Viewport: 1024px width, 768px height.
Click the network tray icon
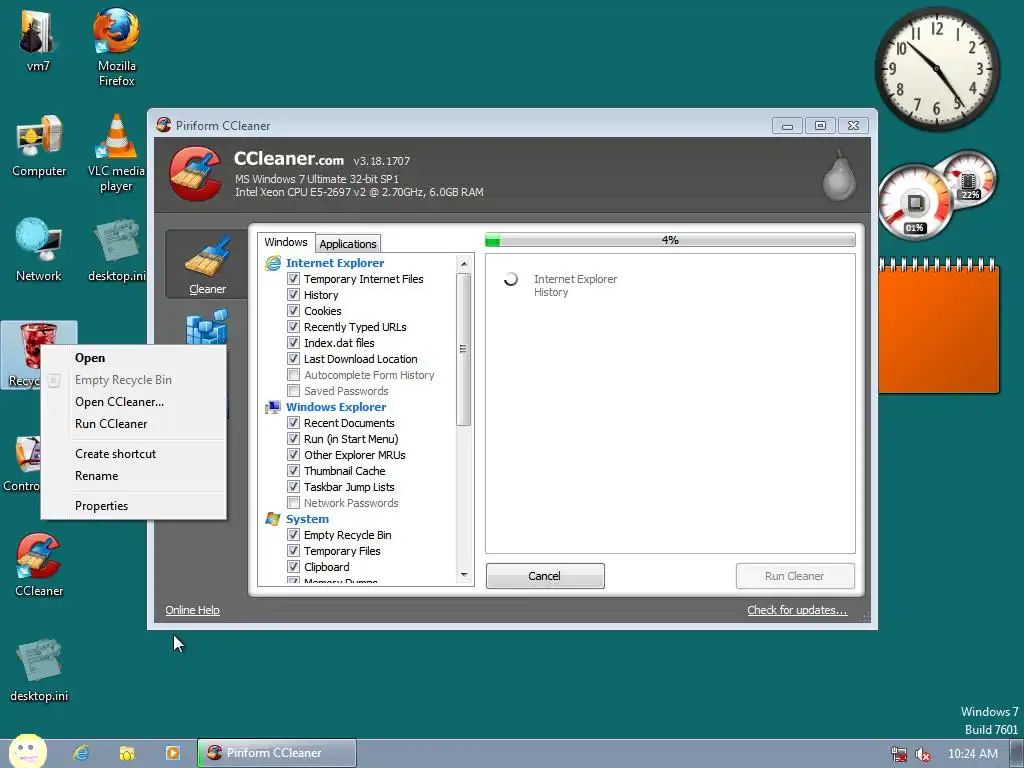899,754
